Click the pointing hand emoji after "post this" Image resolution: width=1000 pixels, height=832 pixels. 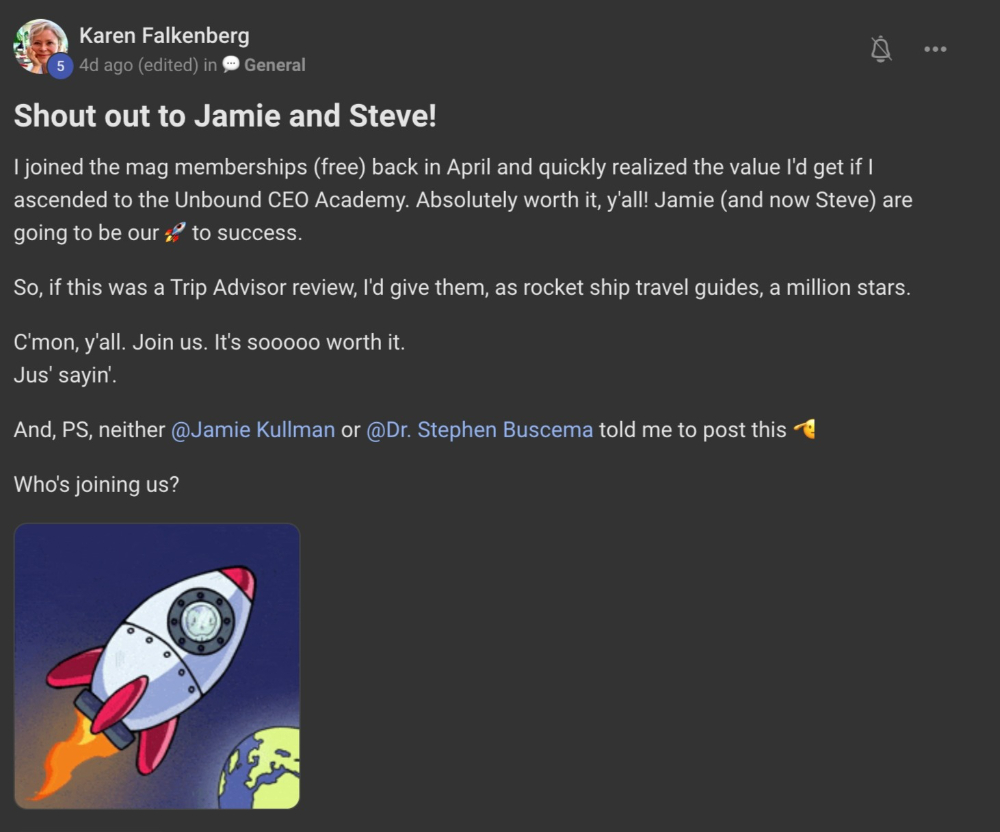point(804,429)
